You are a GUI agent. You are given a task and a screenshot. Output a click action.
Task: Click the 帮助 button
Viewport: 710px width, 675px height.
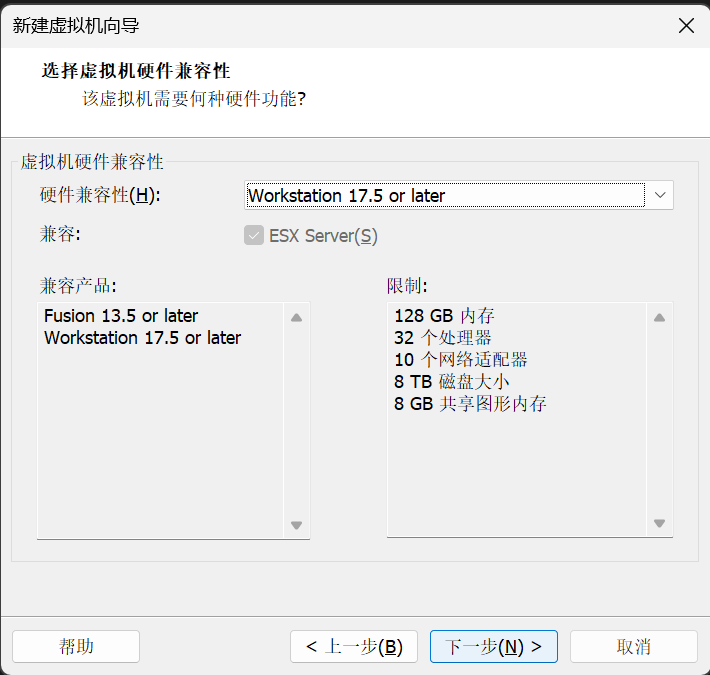coord(76,646)
